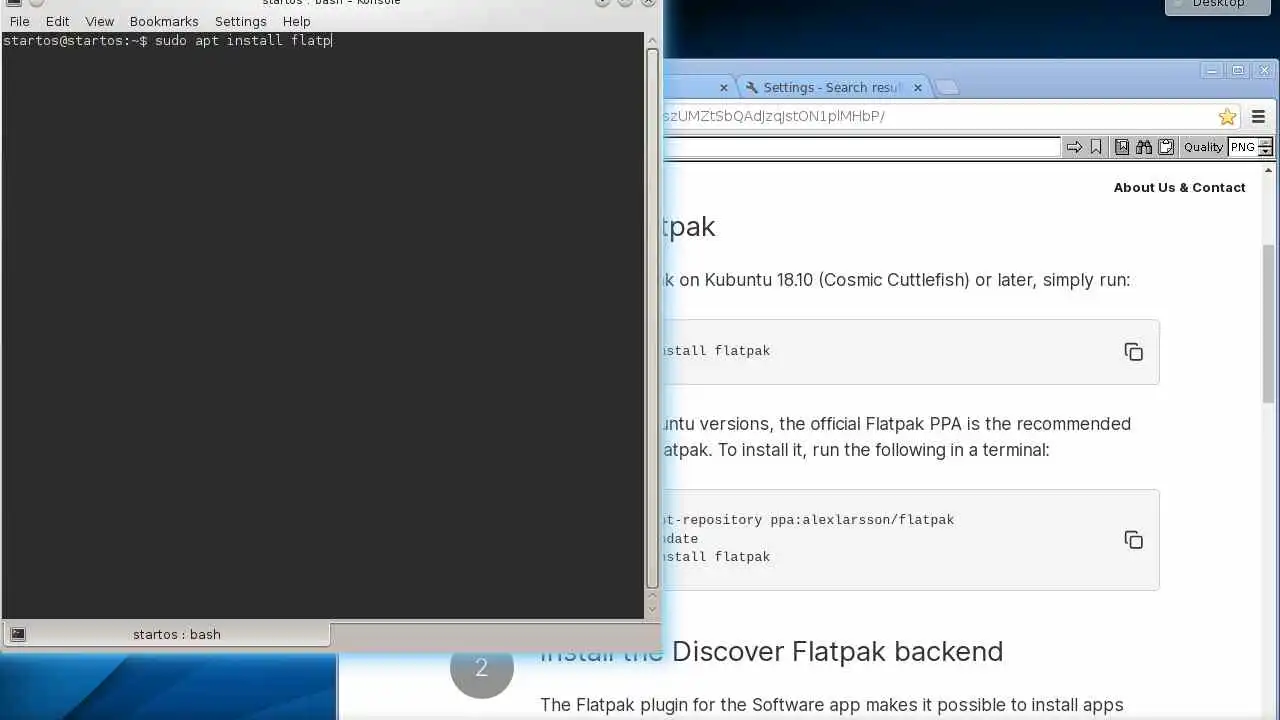Click the Konsole terminal command line

point(168,41)
